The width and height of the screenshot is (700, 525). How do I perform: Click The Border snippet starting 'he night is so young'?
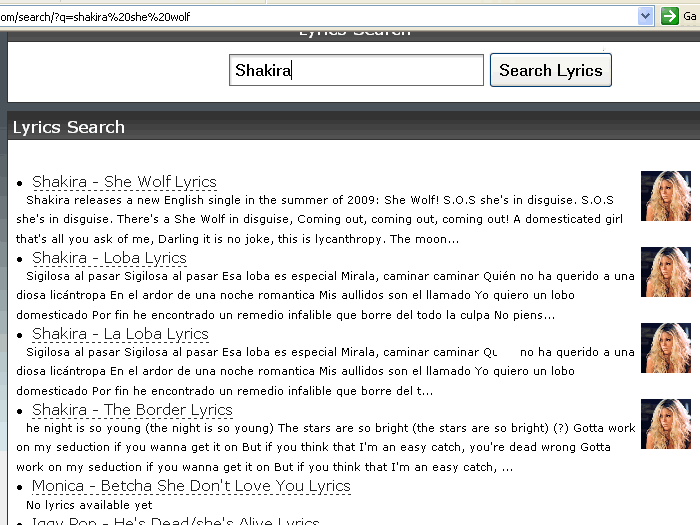pyautogui.click(x=330, y=428)
